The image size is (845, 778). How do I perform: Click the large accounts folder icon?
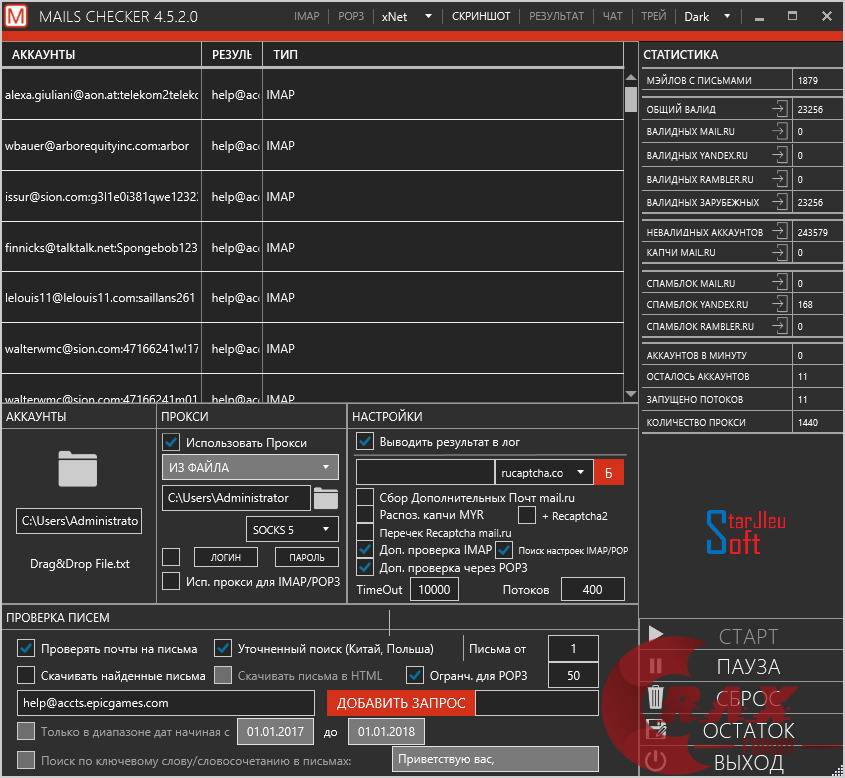[78, 468]
